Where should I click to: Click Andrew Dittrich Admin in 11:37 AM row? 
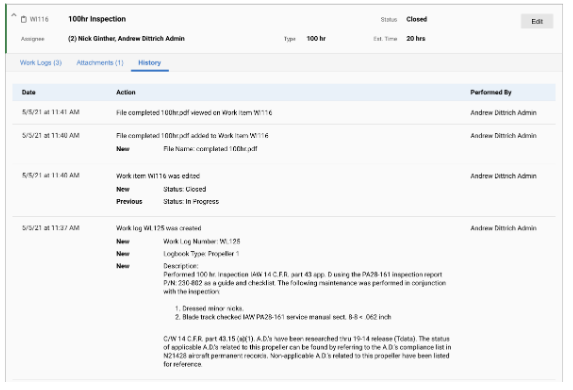click(x=503, y=228)
